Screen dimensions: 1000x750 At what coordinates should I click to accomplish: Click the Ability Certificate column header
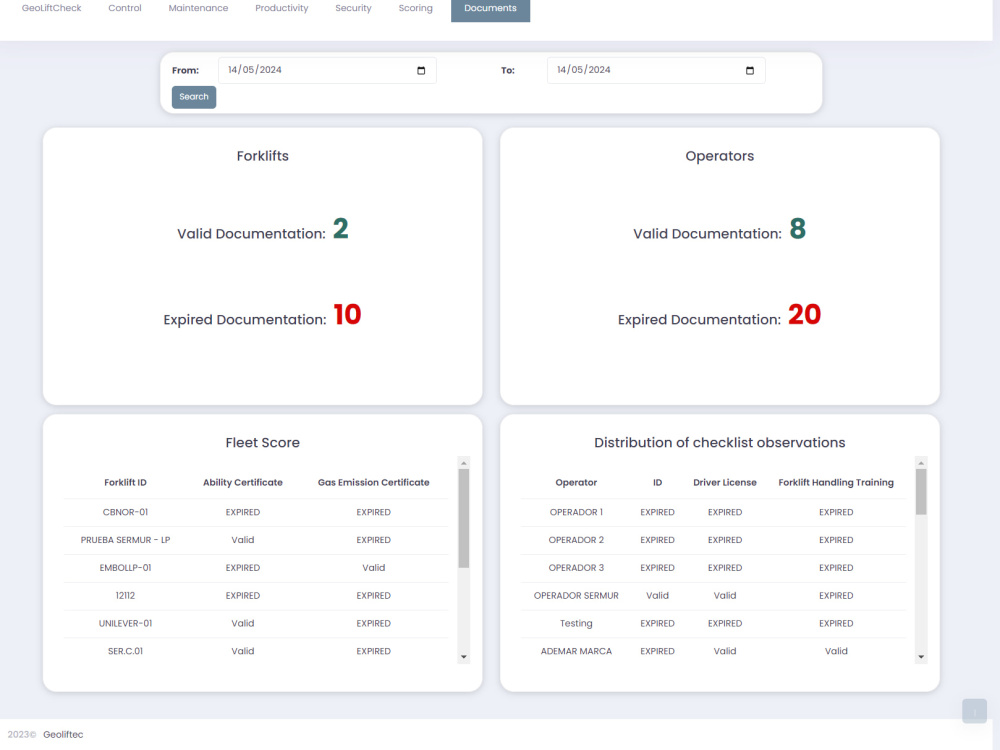[x=243, y=482]
